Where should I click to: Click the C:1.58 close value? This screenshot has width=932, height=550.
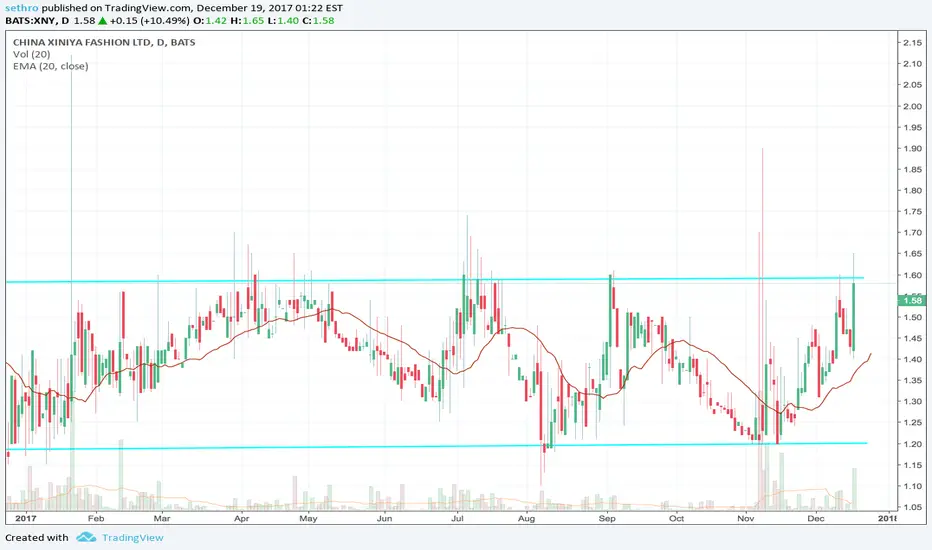point(318,21)
